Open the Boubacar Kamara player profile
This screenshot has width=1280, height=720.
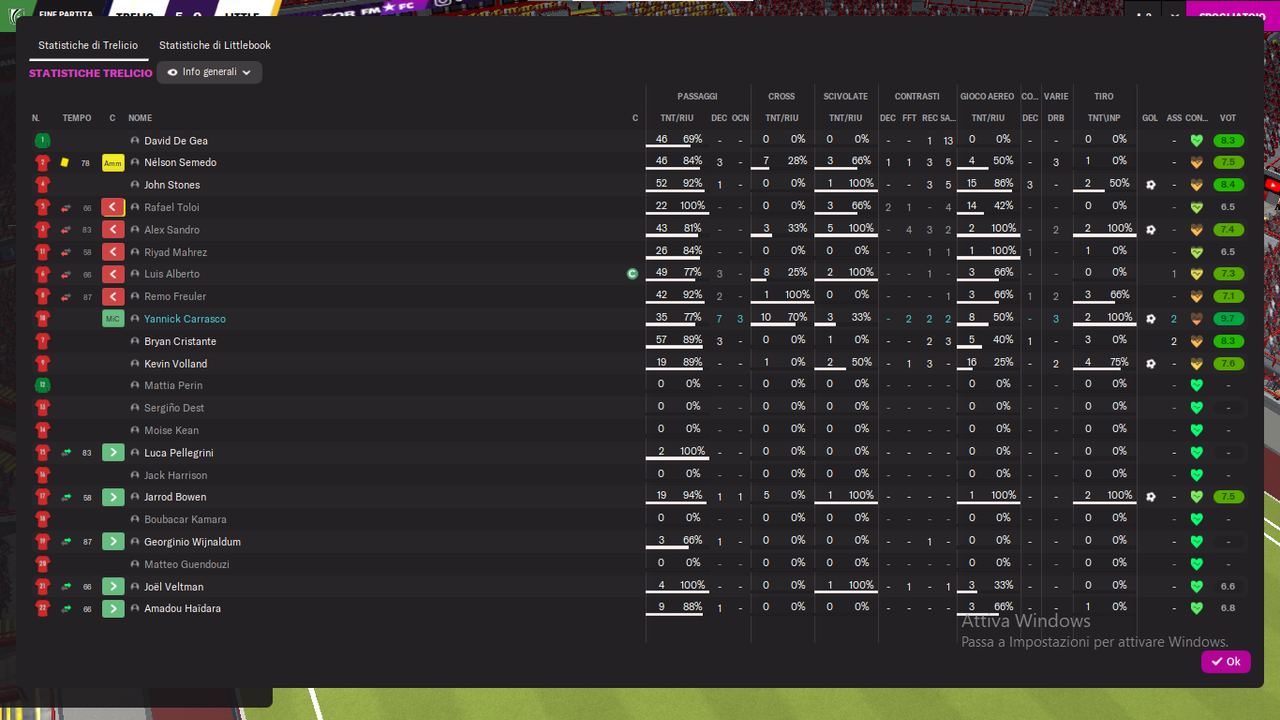pyautogui.click(x=185, y=520)
